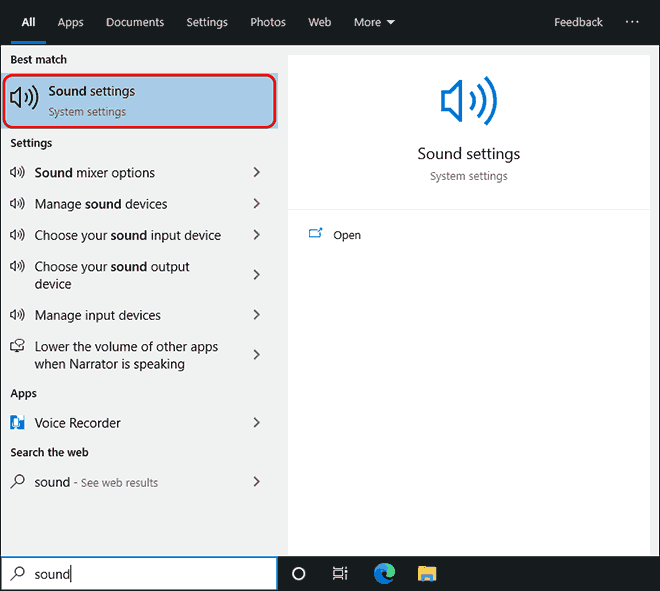Viewport: 660px width, 591px height.
Task: Expand Lower the volume of other apps chevron
Action: click(x=256, y=355)
